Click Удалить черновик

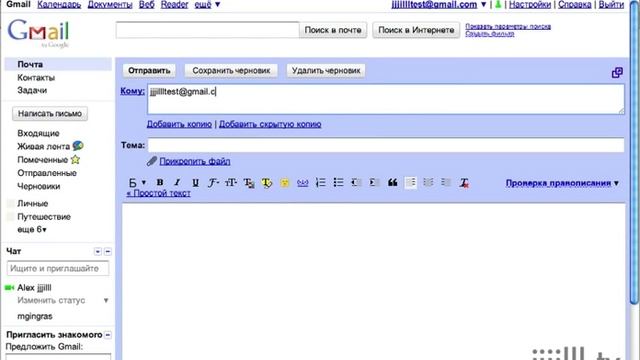coord(326,71)
